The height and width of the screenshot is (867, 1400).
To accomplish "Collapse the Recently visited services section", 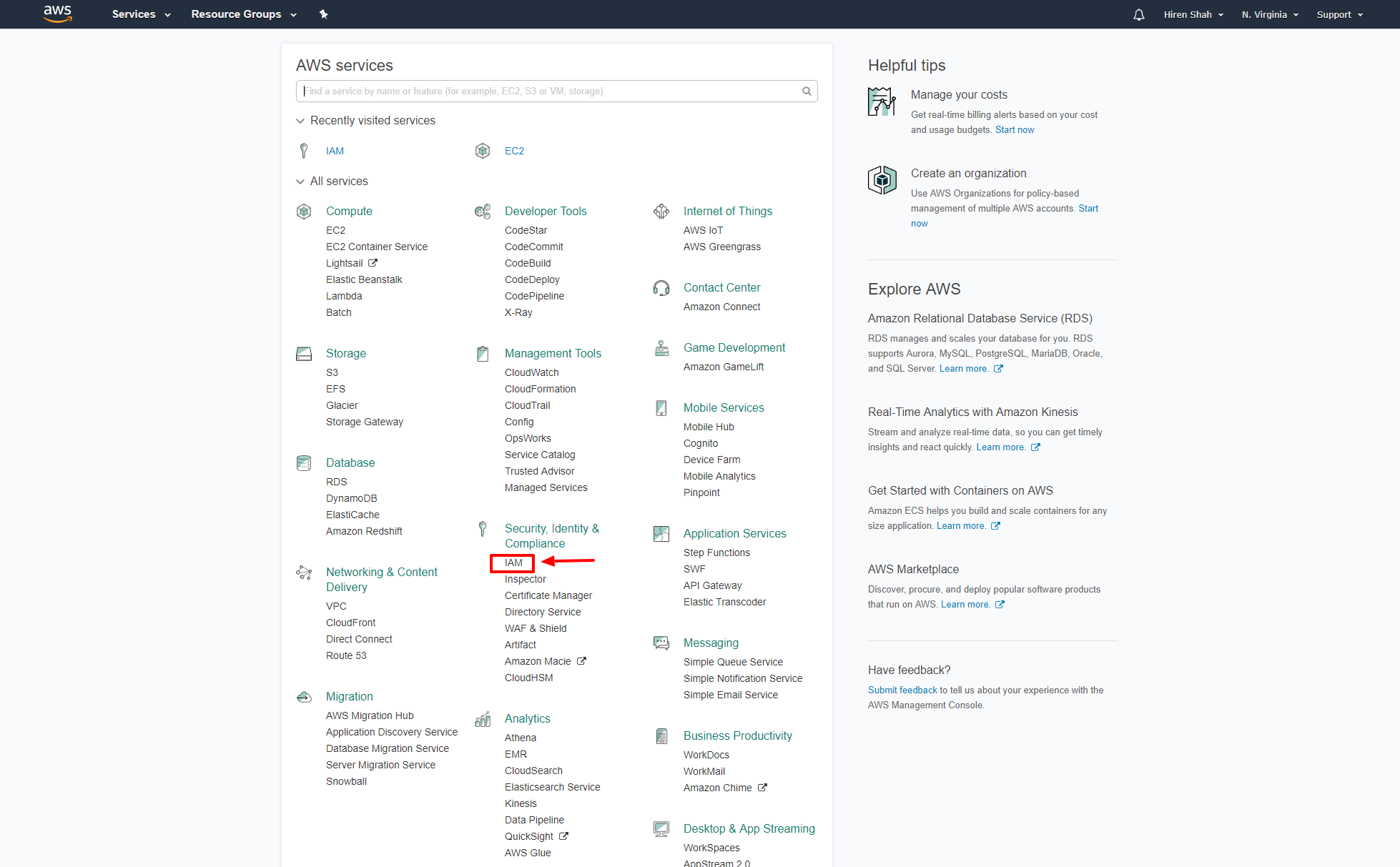I will coord(365,120).
